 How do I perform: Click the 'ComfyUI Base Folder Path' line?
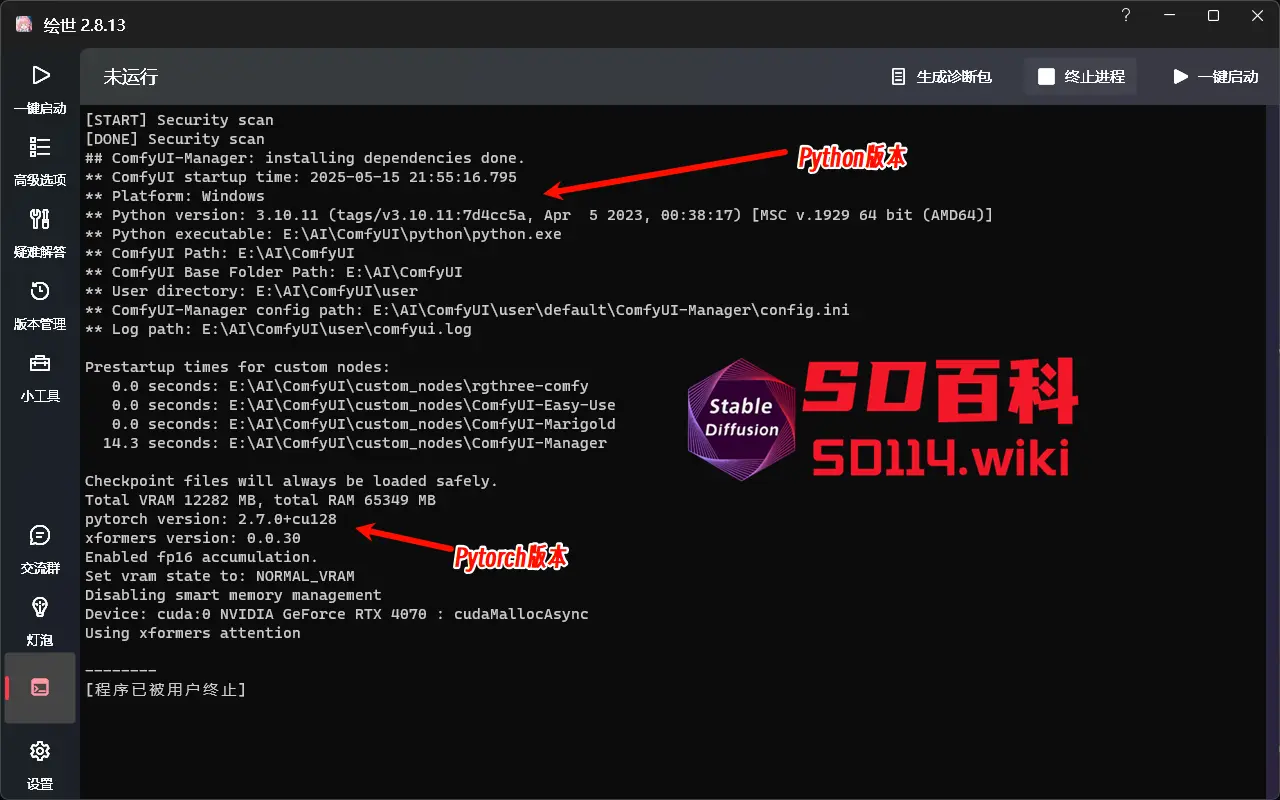(274, 272)
